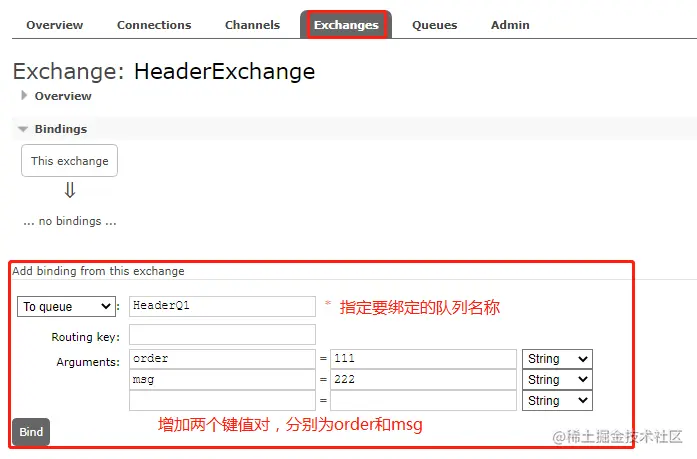Click the argument key field with 'order'

point(222,359)
